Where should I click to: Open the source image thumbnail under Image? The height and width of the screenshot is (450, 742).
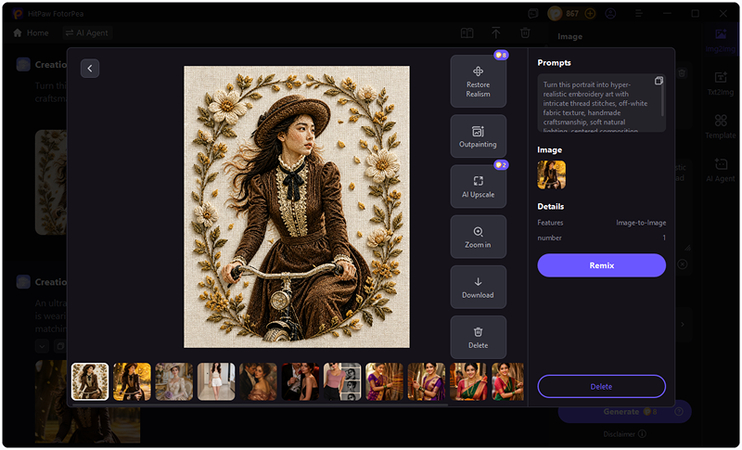click(551, 175)
